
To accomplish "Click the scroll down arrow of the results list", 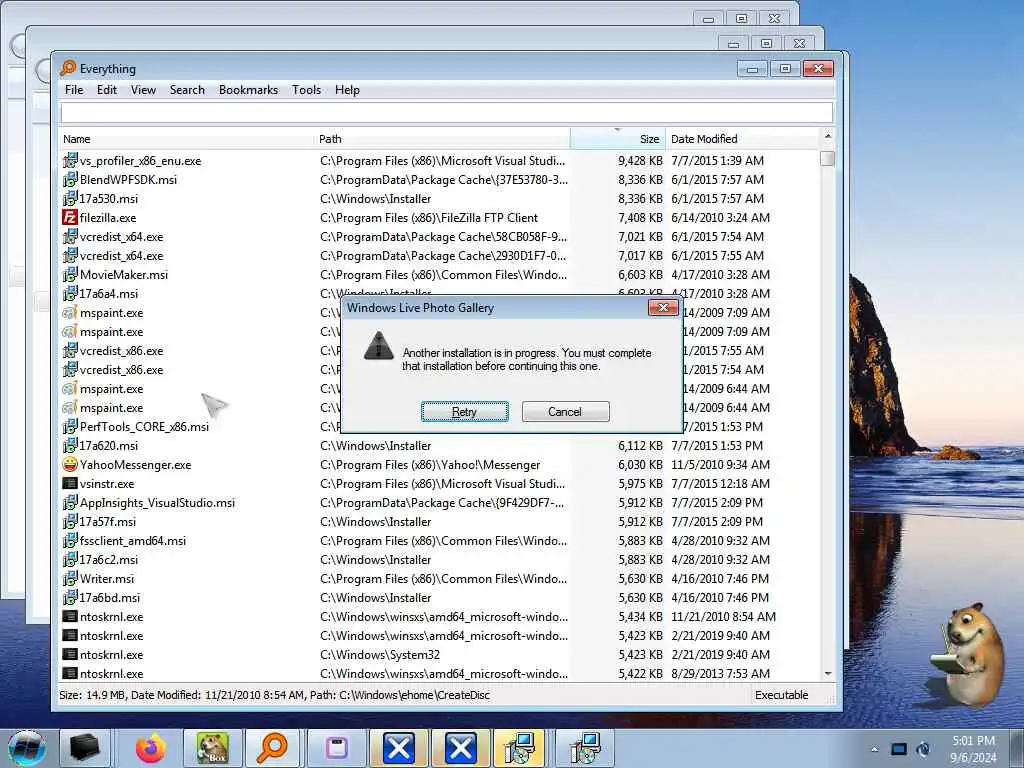I will [827, 673].
